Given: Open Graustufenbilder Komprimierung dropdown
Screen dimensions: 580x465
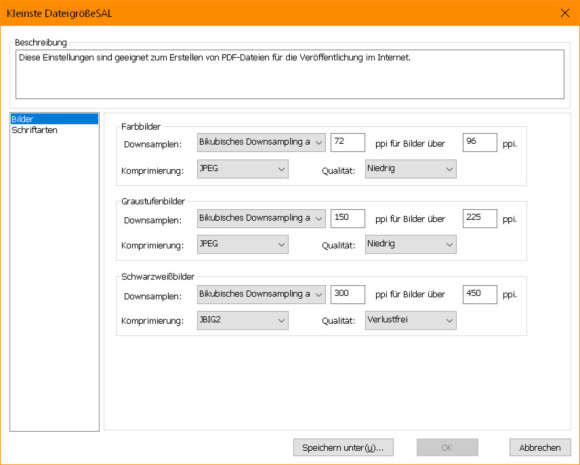Looking at the screenshot, I should 243,245.
